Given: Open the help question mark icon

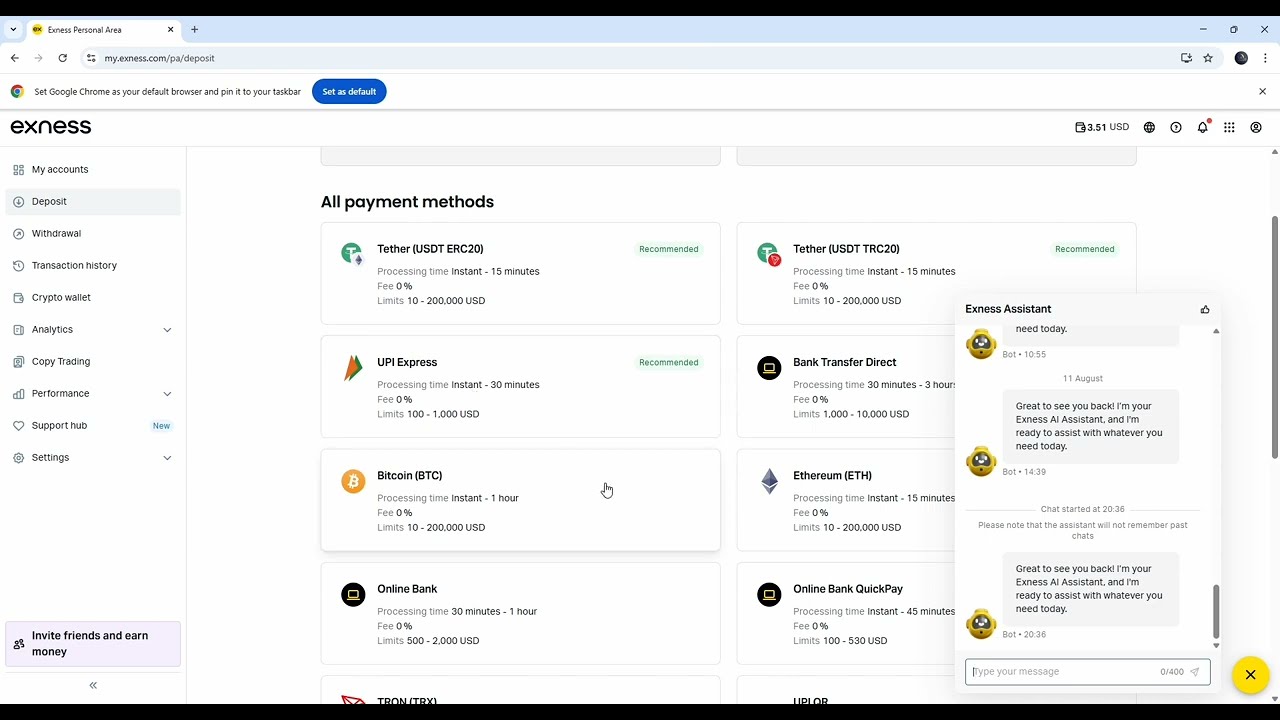Looking at the screenshot, I should click(1176, 128).
